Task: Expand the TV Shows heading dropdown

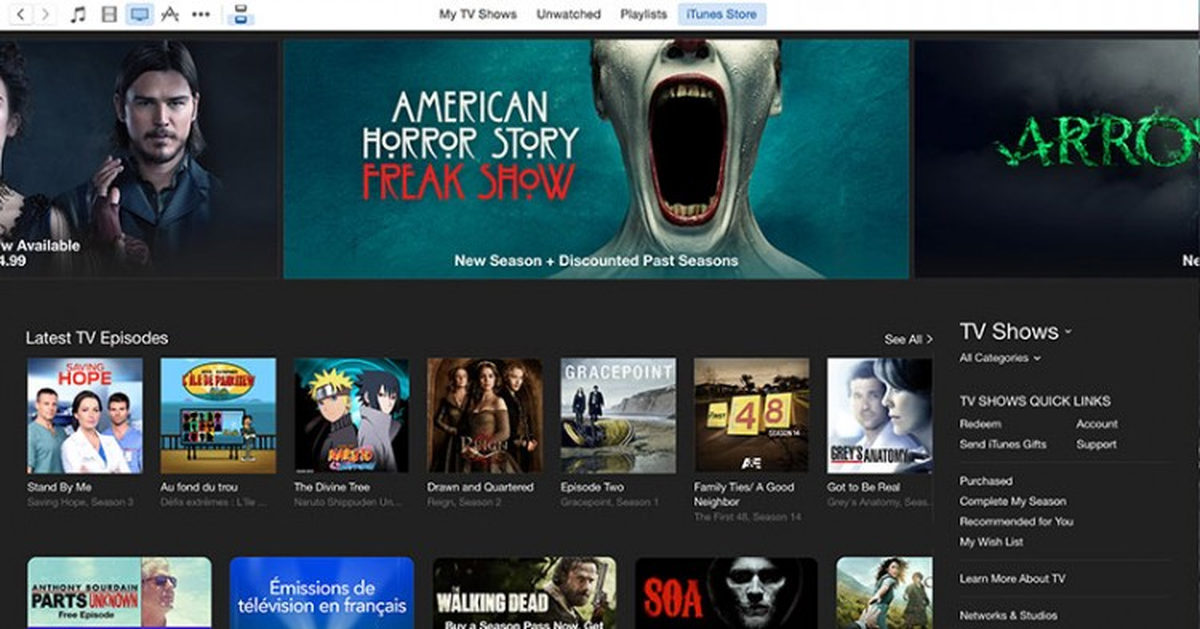Action: tap(1015, 331)
